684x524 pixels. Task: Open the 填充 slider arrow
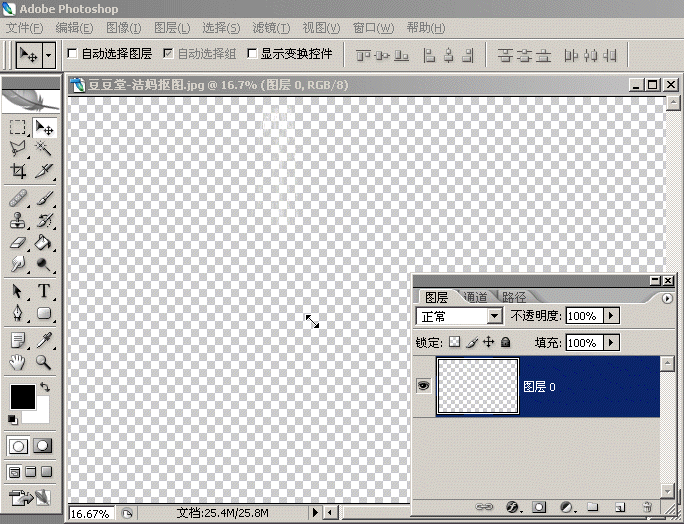[611, 342]
